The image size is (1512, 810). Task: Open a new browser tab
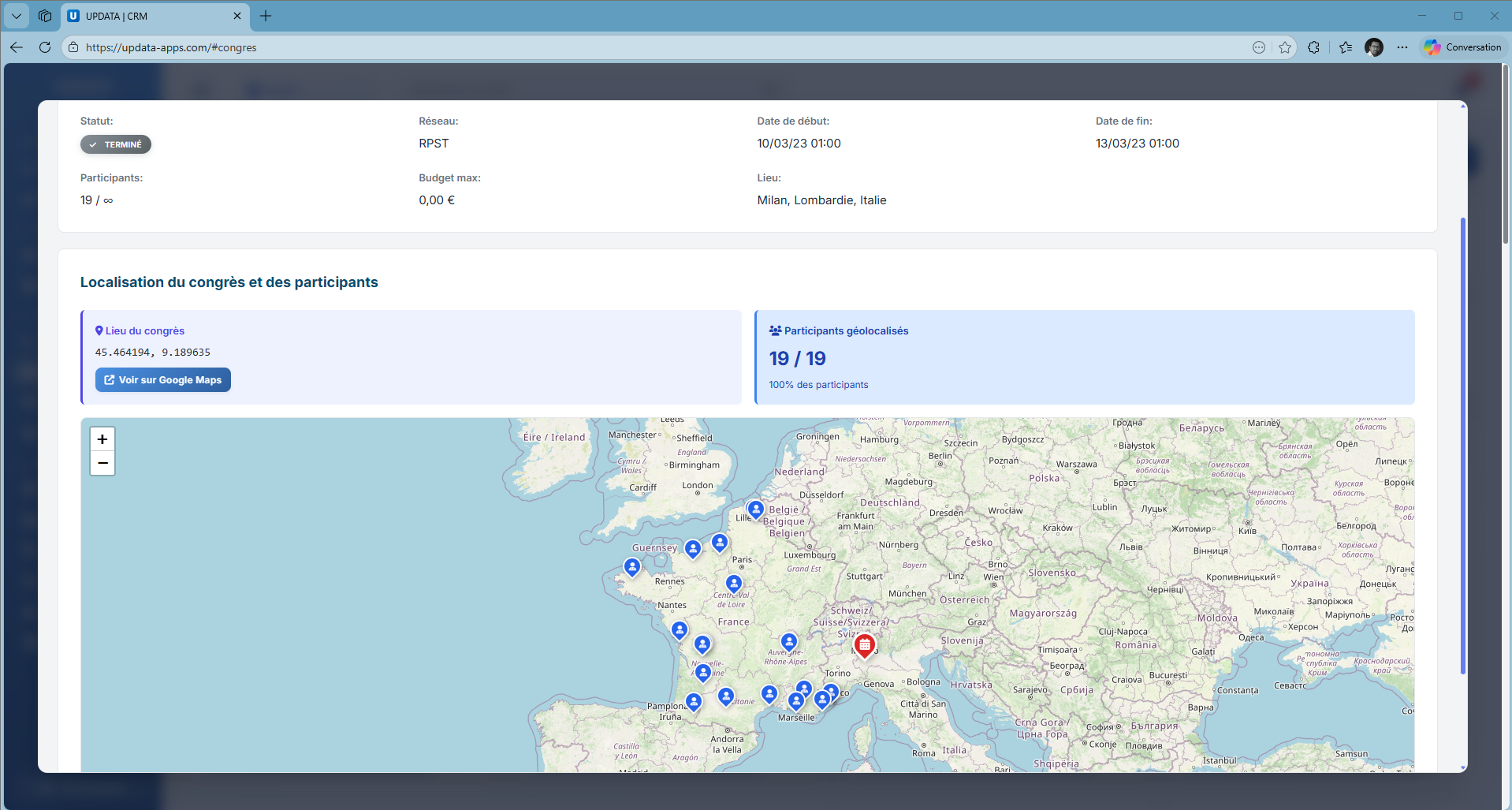point(266,16)
